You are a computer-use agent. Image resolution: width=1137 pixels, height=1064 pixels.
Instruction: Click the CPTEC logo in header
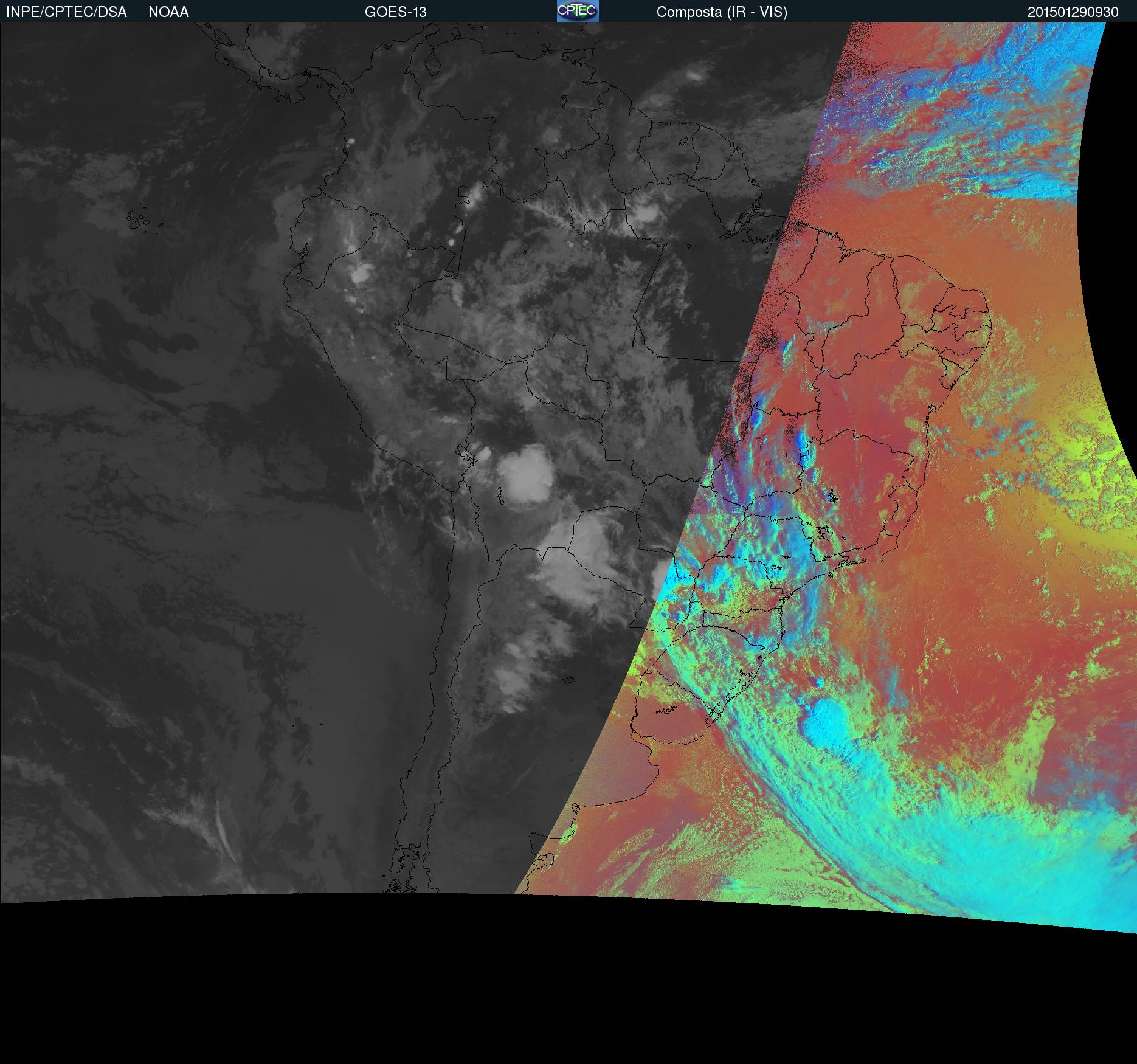click(x=578, y=11)
